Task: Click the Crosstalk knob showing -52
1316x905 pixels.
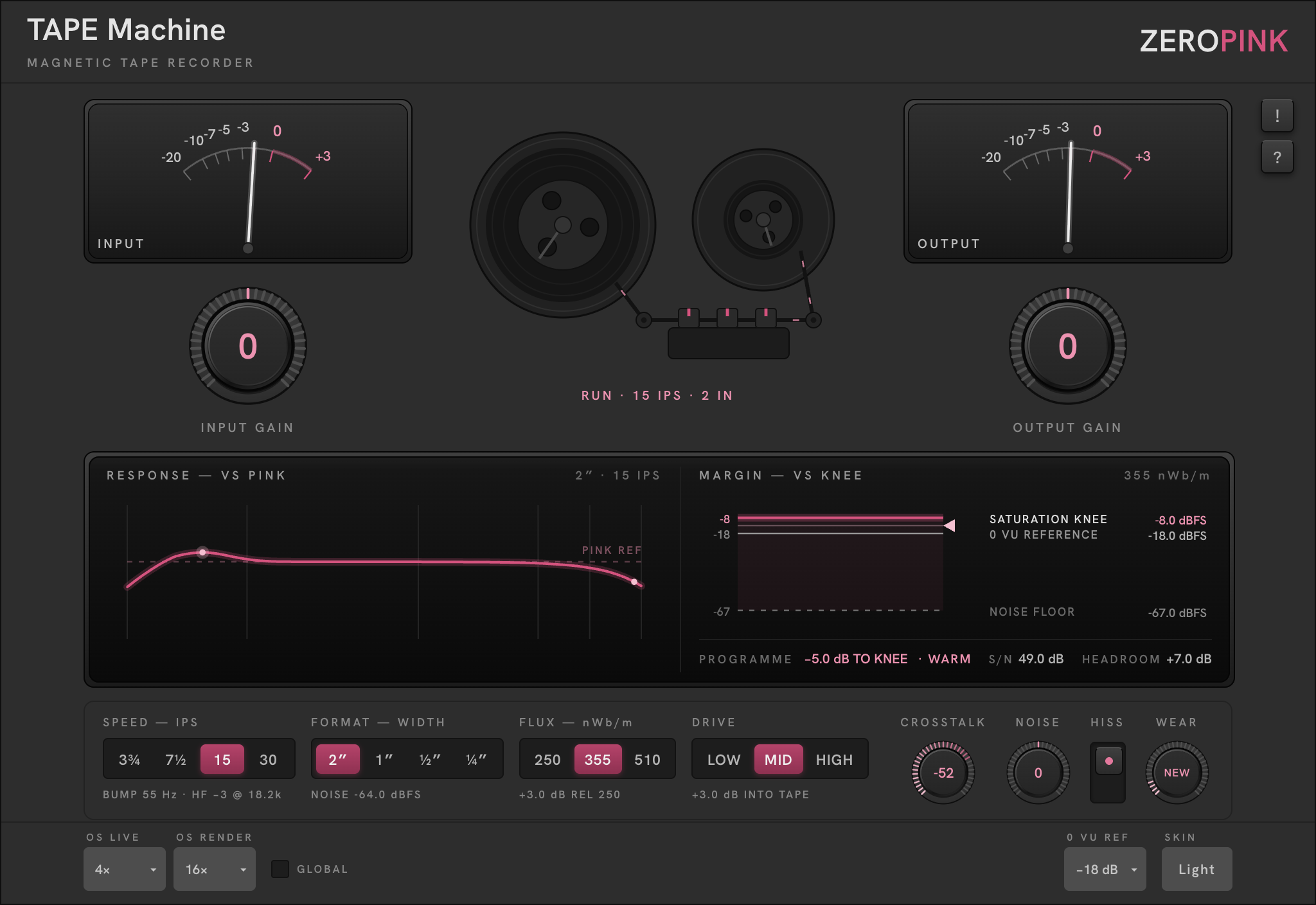Action: click(x=943, y=773)
